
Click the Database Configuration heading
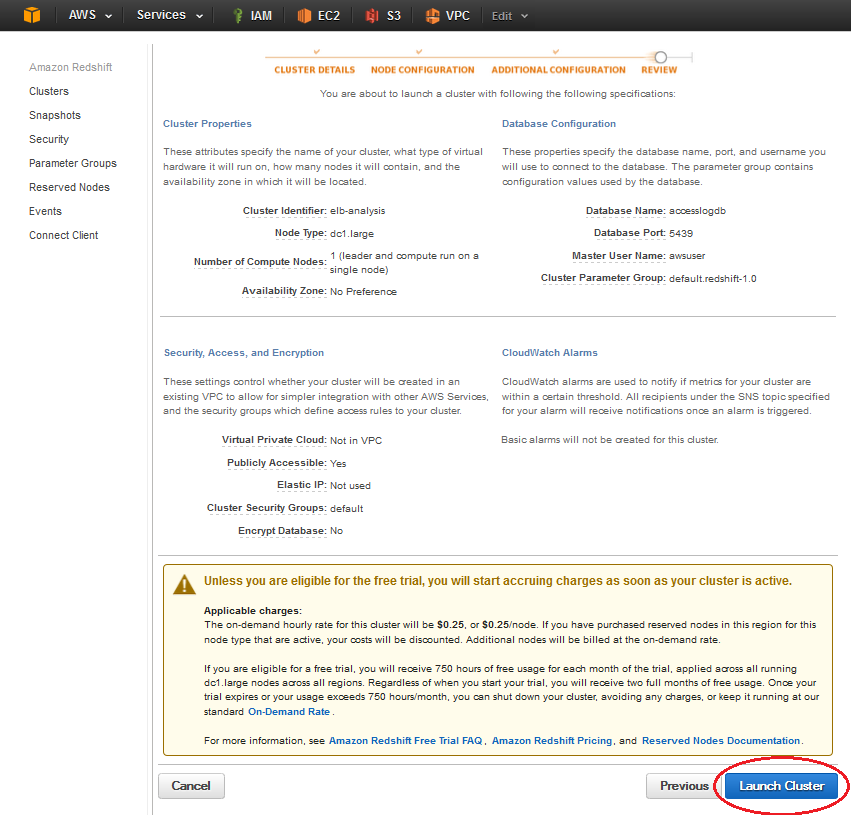[559, 124]
